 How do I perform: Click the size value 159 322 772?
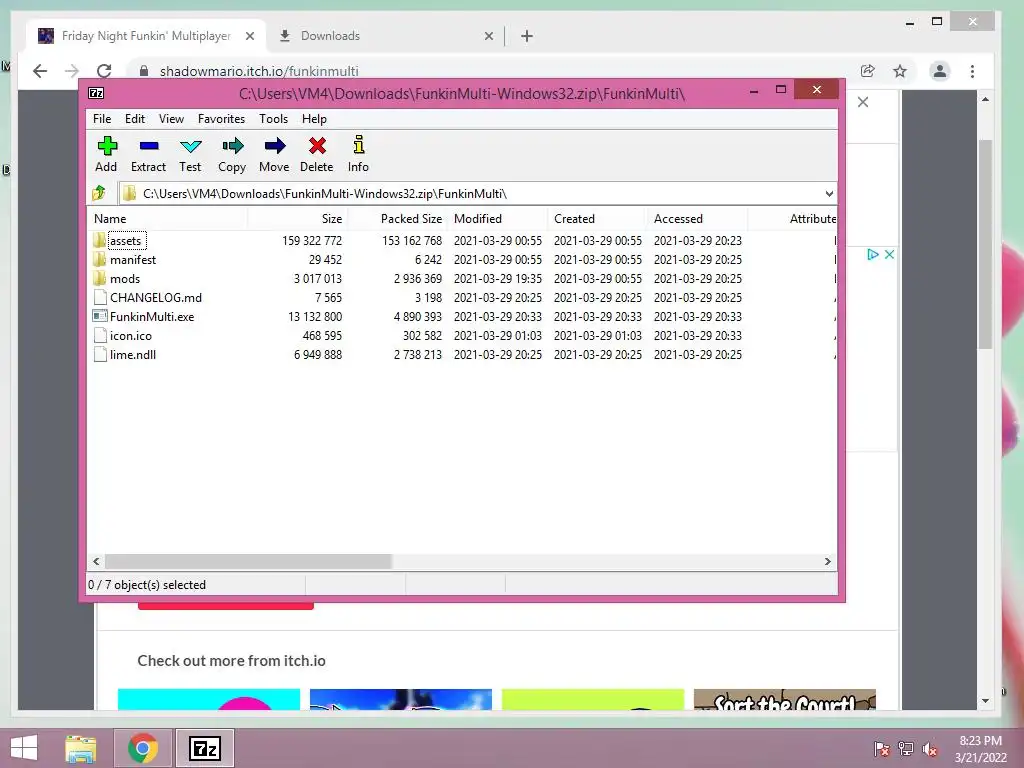(x=312, y=241)
